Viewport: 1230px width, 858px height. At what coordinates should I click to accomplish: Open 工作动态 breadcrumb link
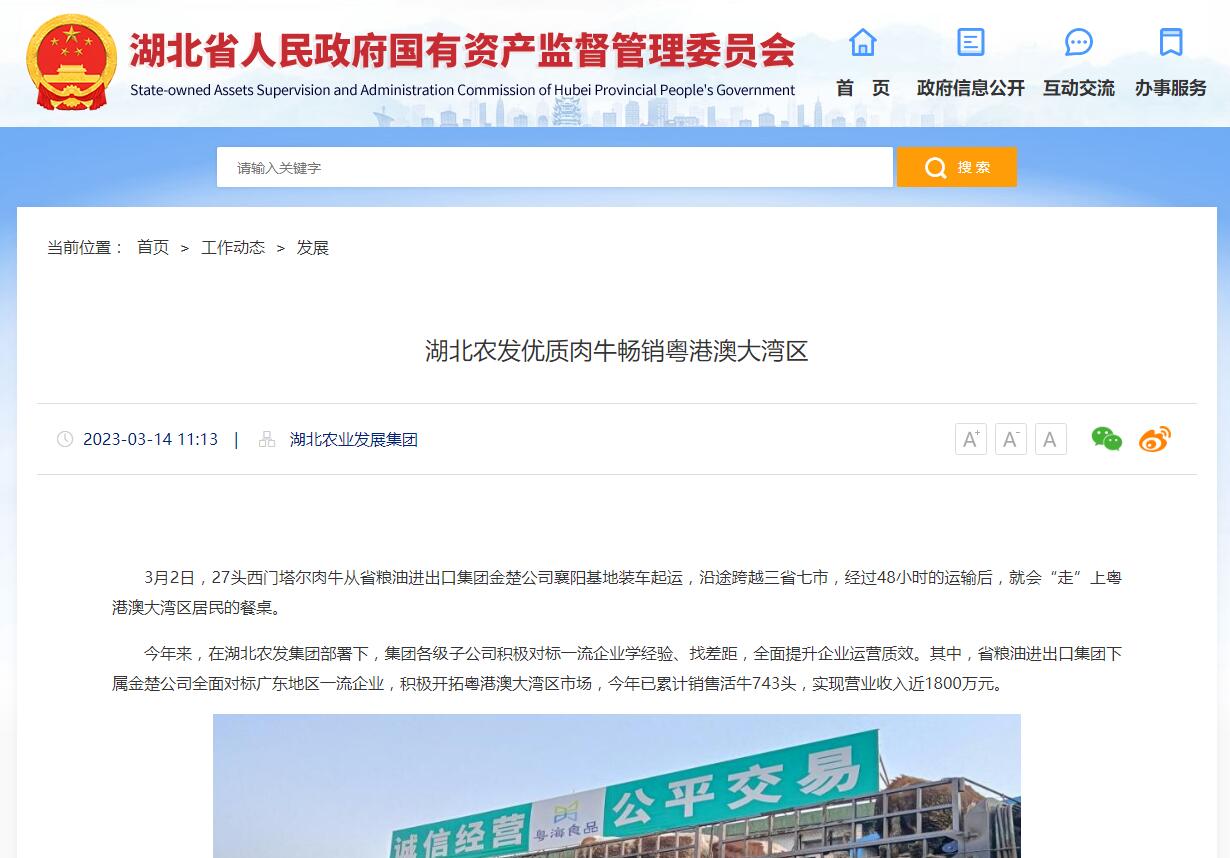pos(233,247)
